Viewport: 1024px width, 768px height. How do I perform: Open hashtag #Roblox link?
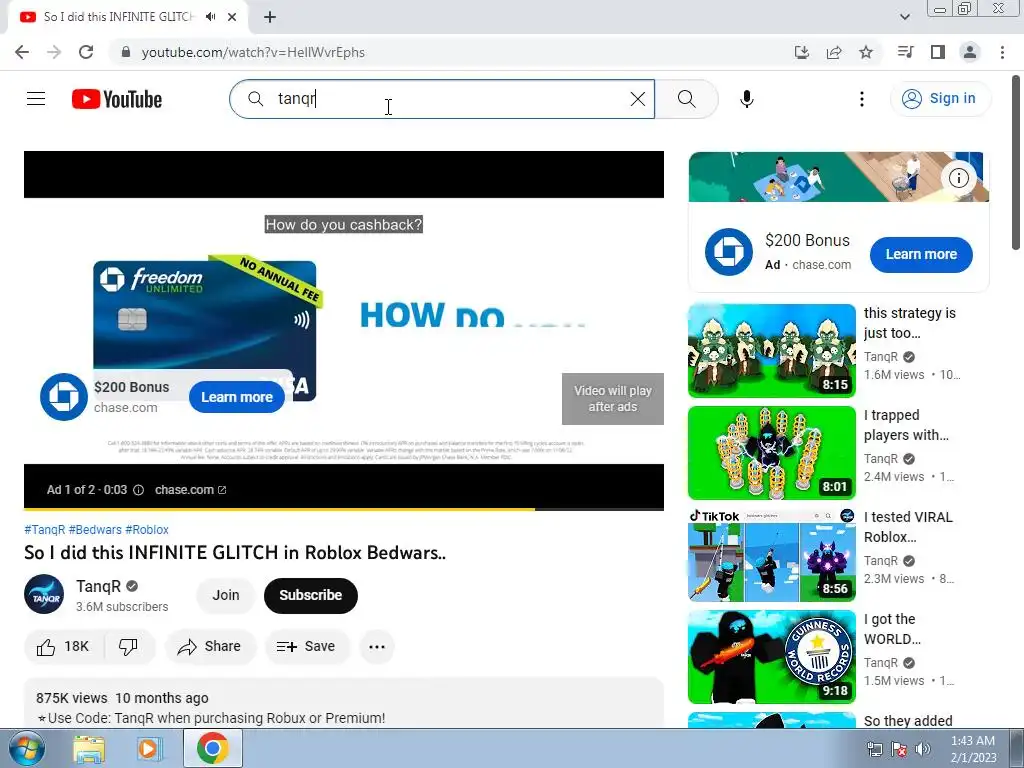point(147,530)
